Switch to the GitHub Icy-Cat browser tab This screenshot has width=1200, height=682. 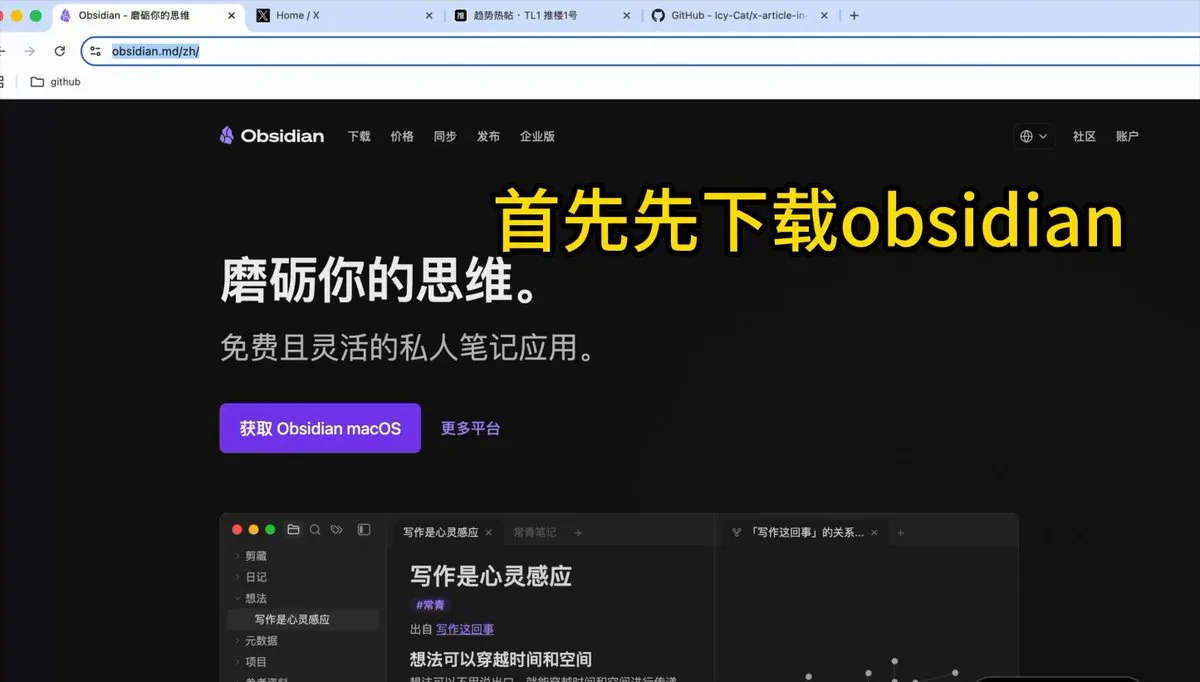tap(738, 15)
